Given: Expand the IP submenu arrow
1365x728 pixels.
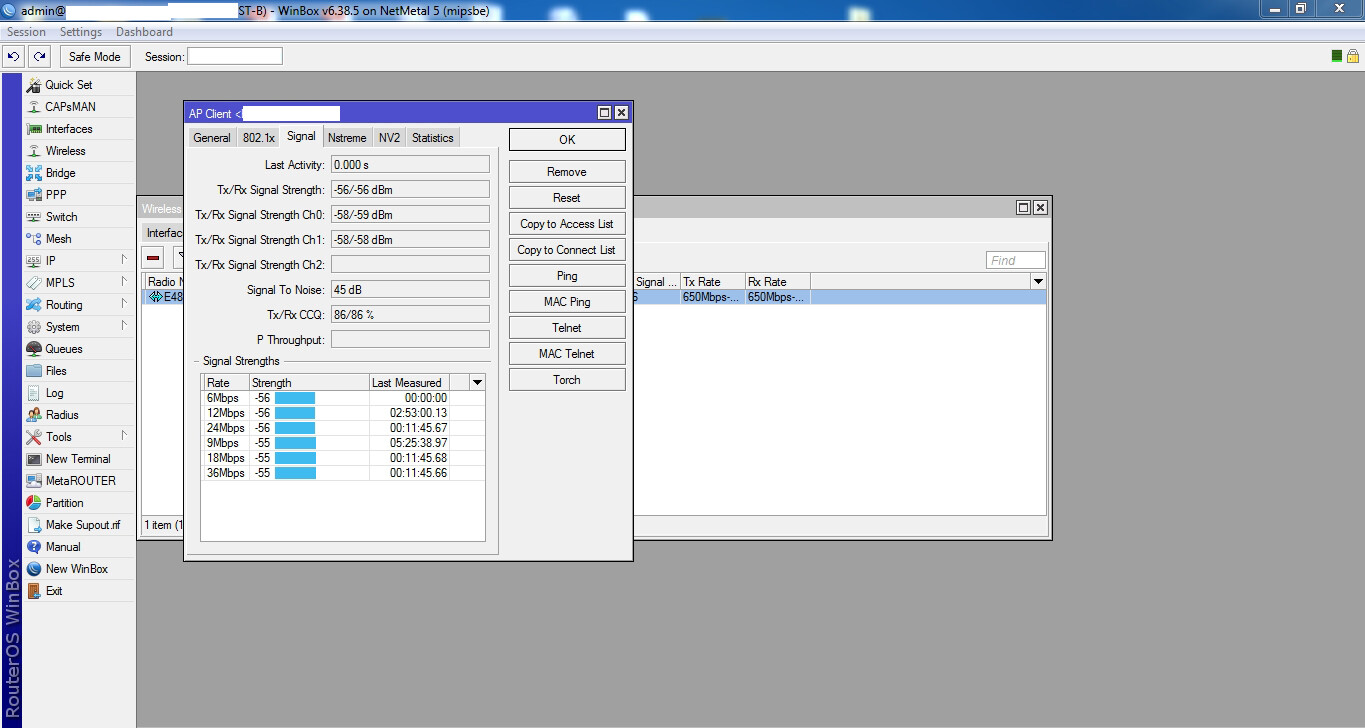Looking at the screenshot, I should coord(124,260).
